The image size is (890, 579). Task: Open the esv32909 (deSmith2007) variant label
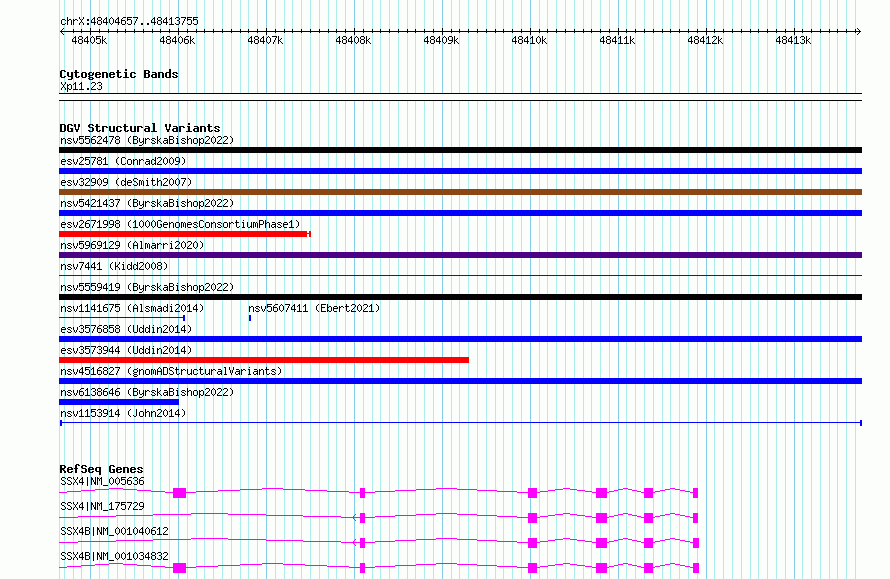click(x=126, y=182)
